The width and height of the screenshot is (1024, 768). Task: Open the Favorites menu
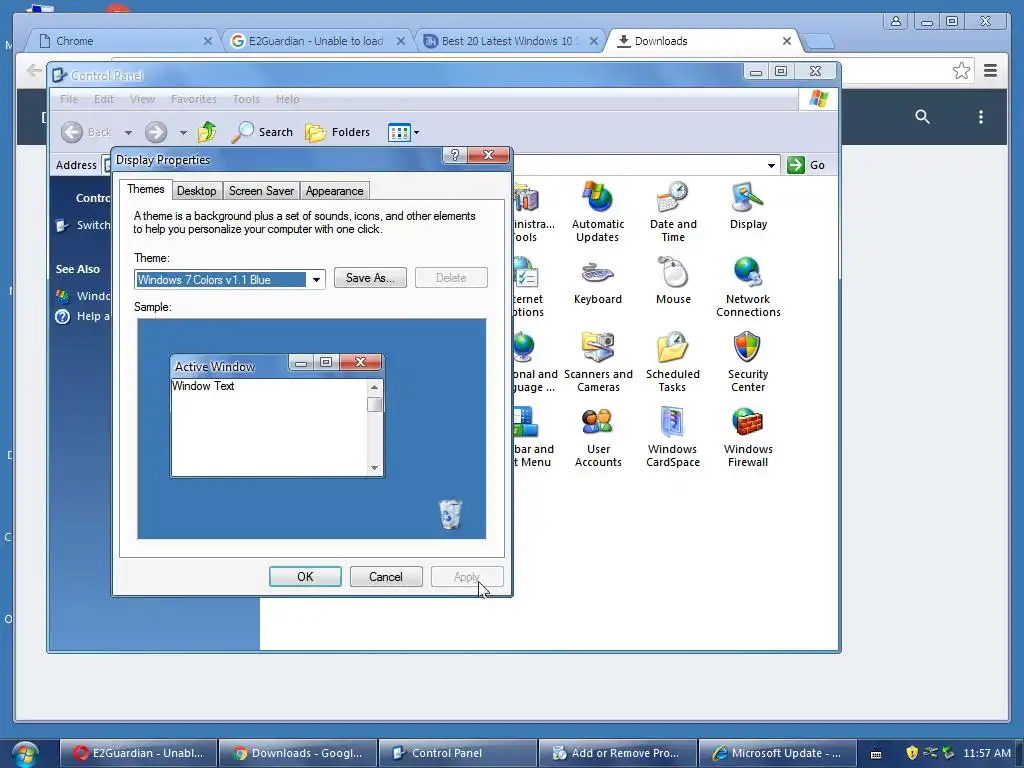click(x=193, y=99)
